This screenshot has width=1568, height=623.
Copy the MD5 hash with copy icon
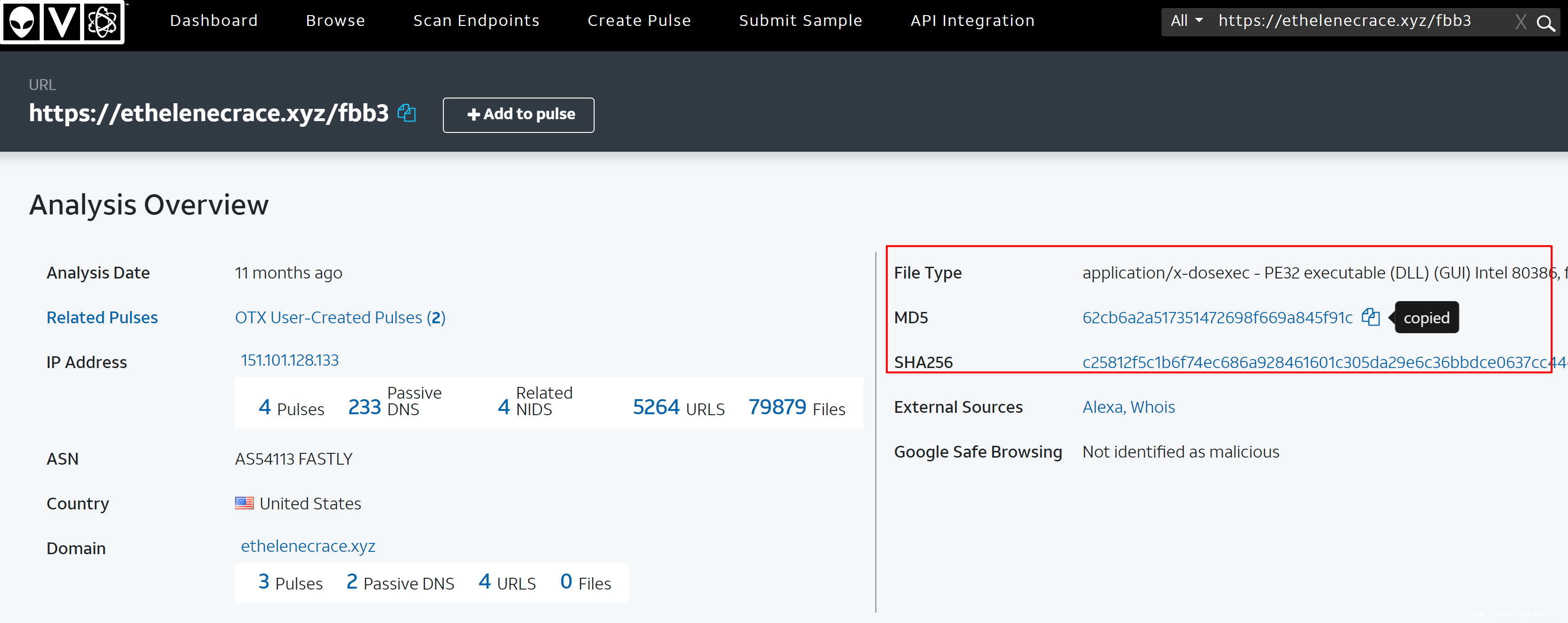point(1370,317)
